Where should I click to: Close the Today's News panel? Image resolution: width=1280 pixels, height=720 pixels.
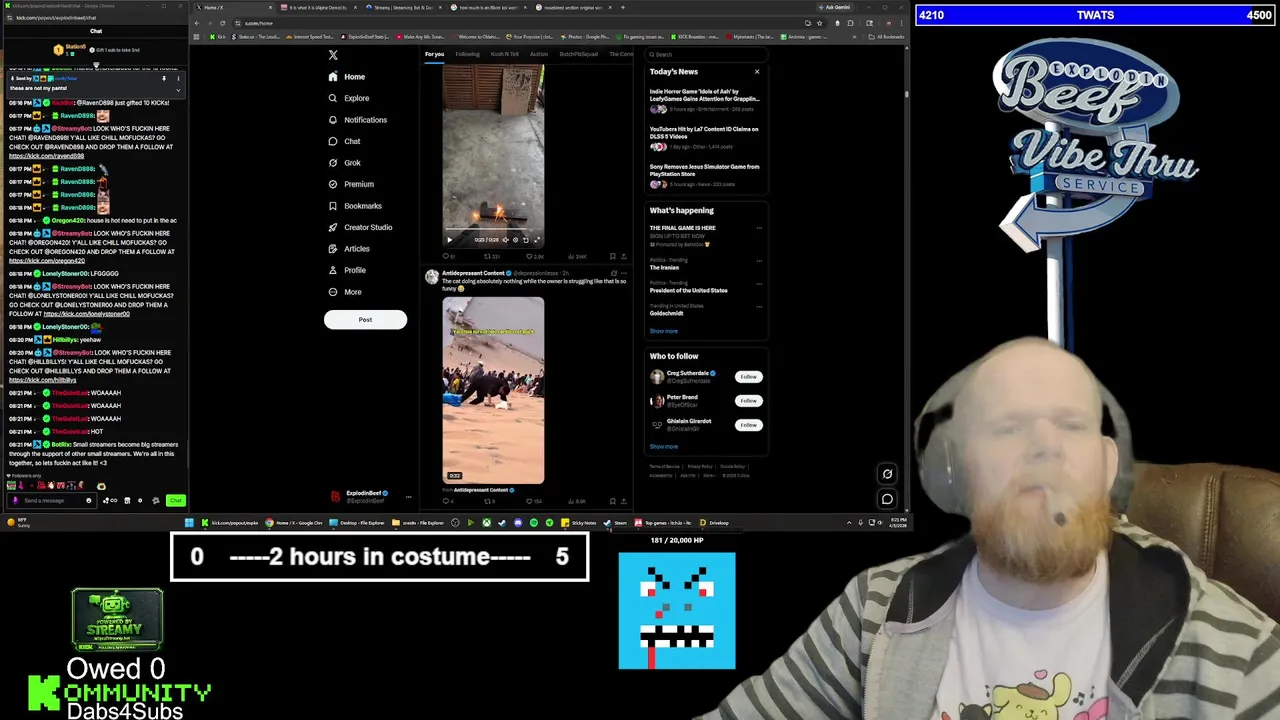click(x=757, y=71)
